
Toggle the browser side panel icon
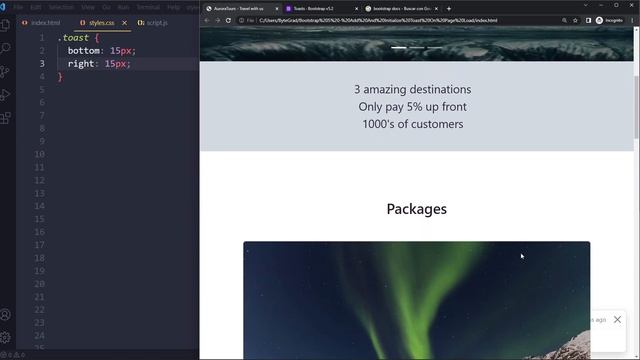(x=588, y=20)
